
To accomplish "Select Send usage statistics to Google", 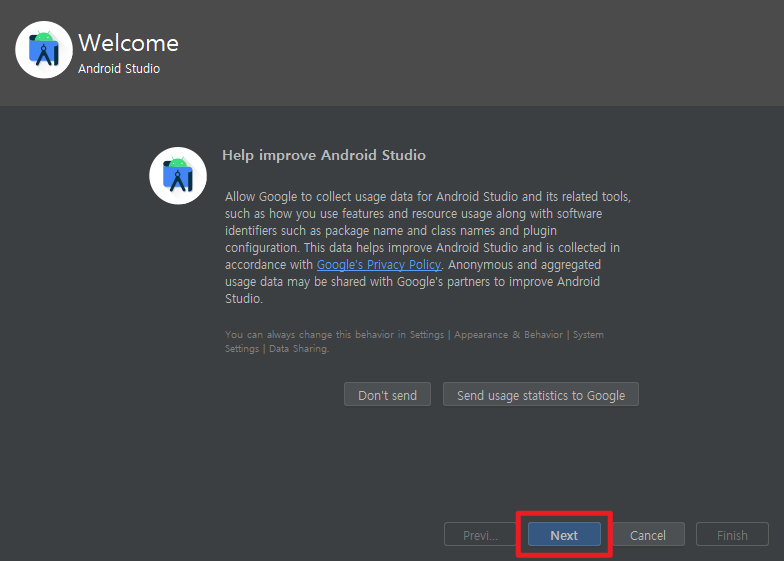I will coord(540,394).
